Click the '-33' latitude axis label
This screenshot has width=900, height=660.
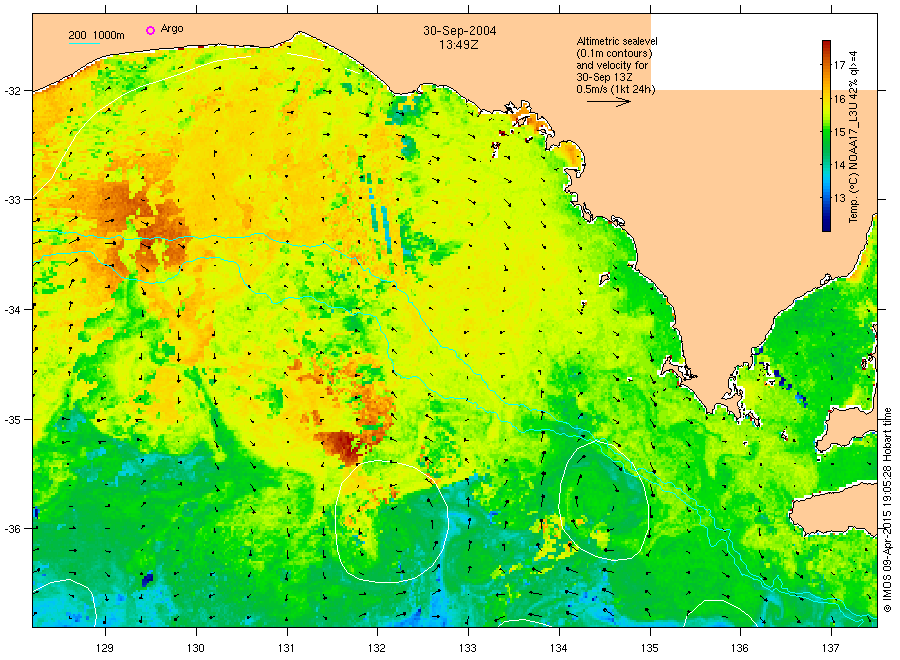13,200
